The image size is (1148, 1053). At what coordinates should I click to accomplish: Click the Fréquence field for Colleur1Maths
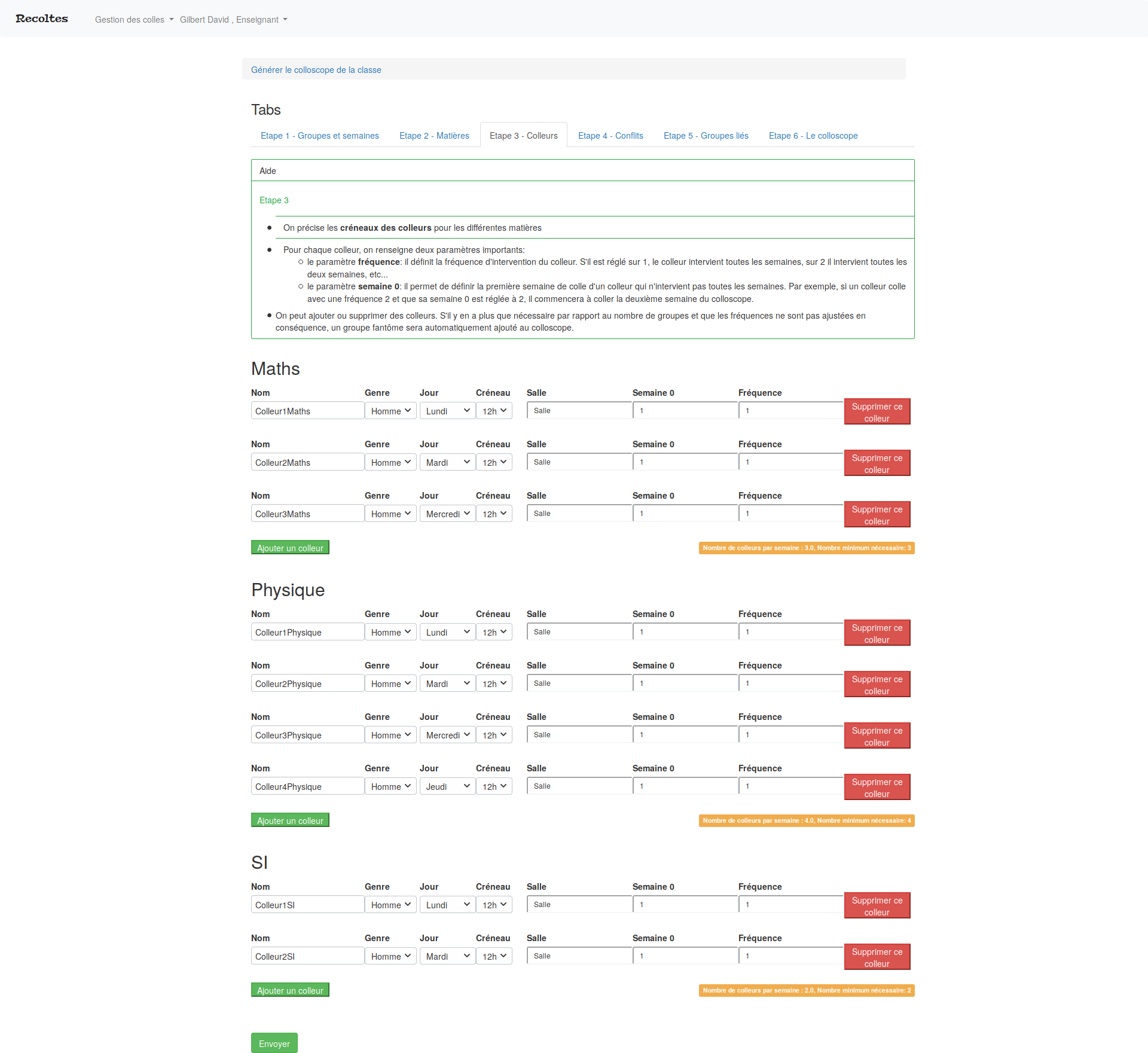pos(791,410)
